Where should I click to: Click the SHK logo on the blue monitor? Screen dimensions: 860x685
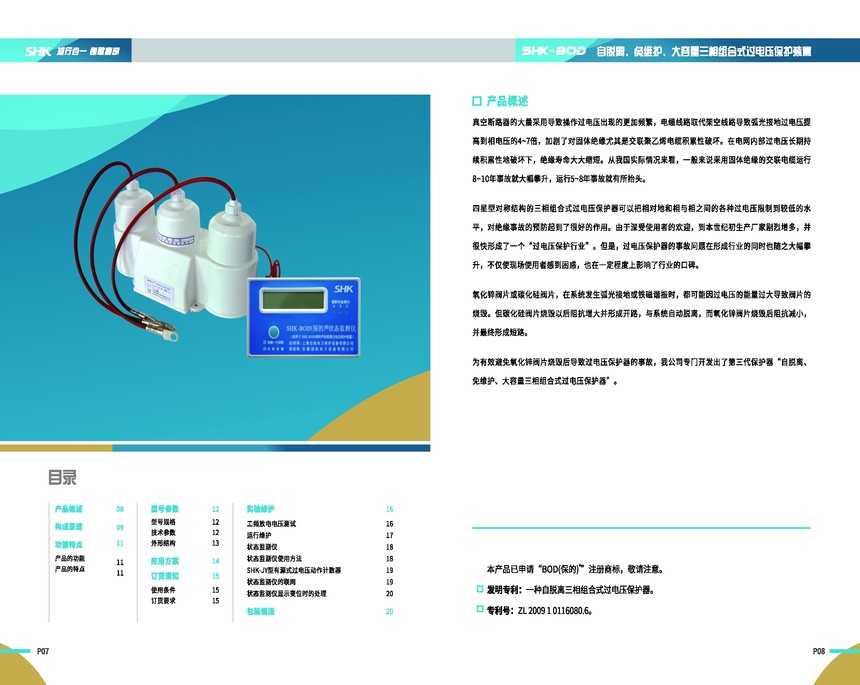pyautogui.click(x=343, y=288)
